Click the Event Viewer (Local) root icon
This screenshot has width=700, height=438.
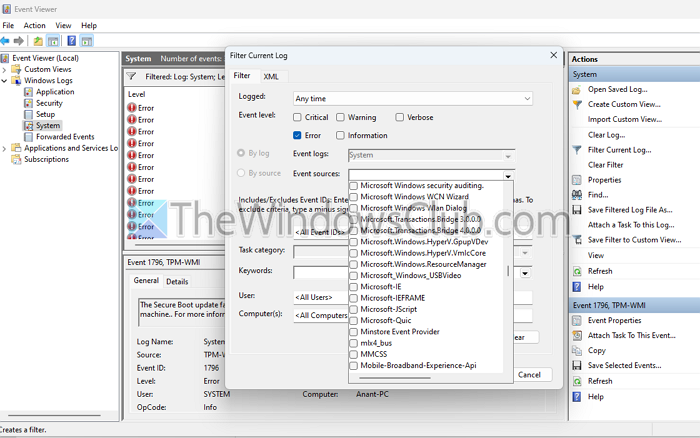click(x=5, y=58)
